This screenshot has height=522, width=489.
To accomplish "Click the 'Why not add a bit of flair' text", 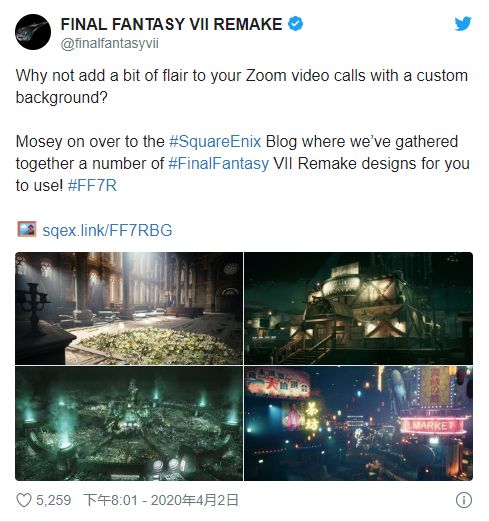I will click(115, 75).
